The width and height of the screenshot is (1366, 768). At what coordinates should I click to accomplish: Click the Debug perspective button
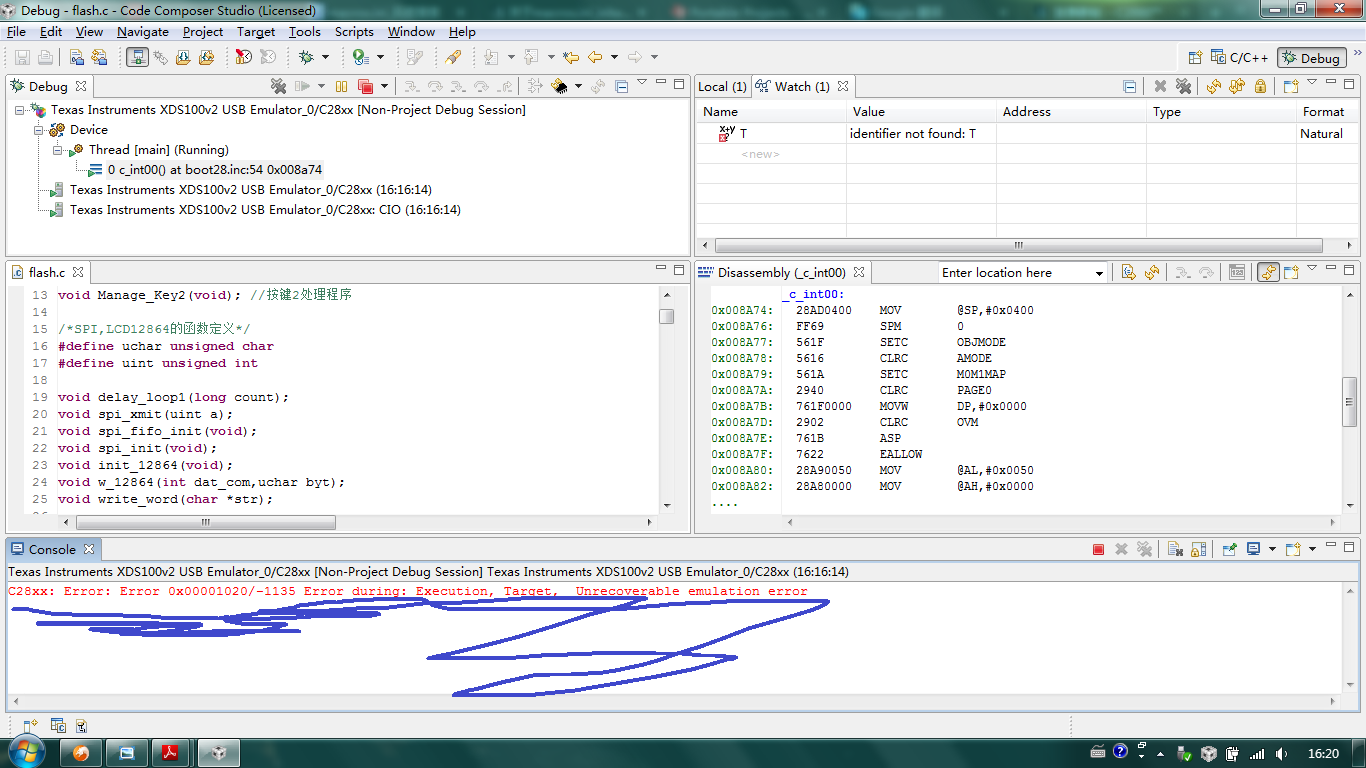pos(1312,58)
